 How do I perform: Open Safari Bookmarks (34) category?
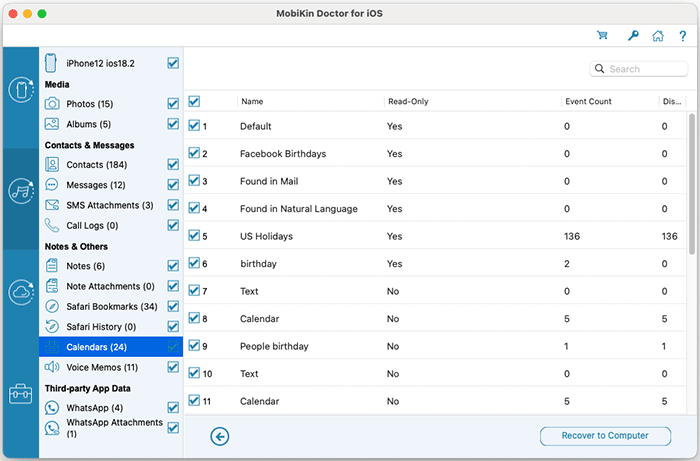click(112, 307)
